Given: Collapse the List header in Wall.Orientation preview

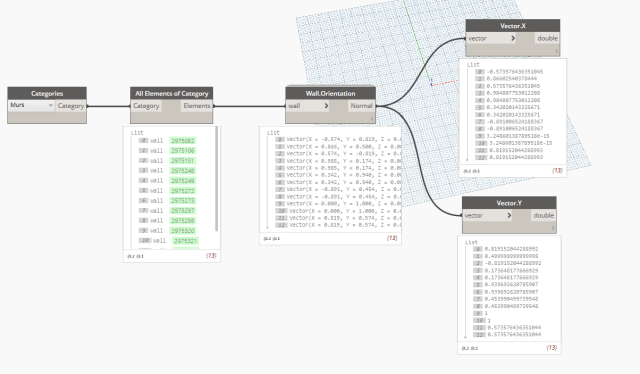Looking at the screenshot, I should pyautogui.click(x=273, y=133).
